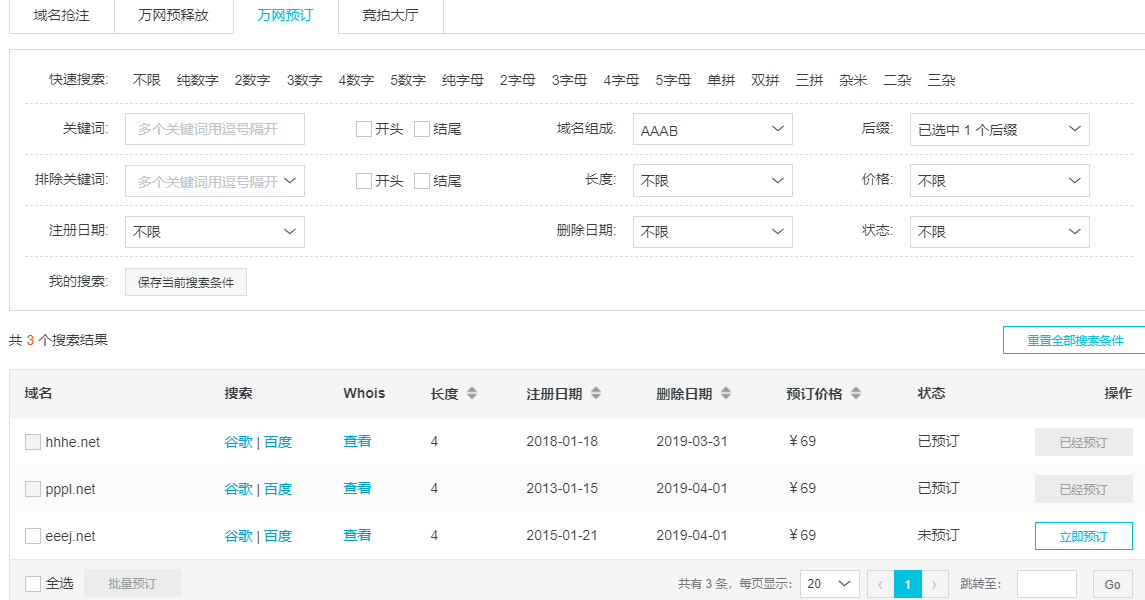Enable 开头 checkbox for 关键词
Image resolution: width=1145 pixels, height=600 pixels.
tap(364, 129)
